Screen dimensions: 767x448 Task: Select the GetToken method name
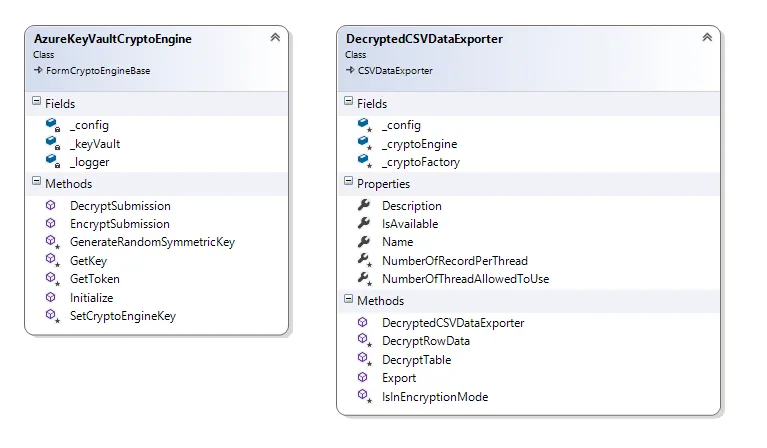95,279
